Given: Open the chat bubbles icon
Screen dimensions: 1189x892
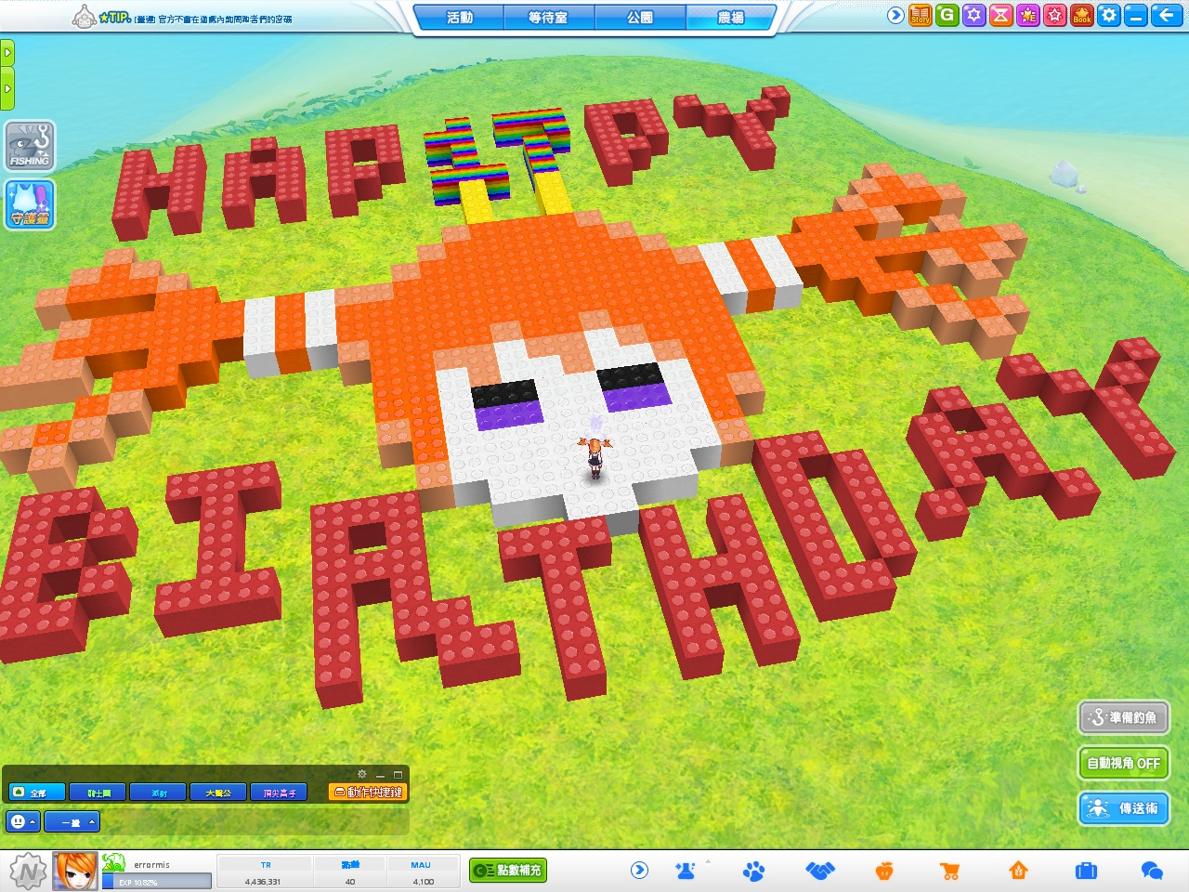Looking at the screenshot, I should pyautogui.click(x=1152, y=871).
